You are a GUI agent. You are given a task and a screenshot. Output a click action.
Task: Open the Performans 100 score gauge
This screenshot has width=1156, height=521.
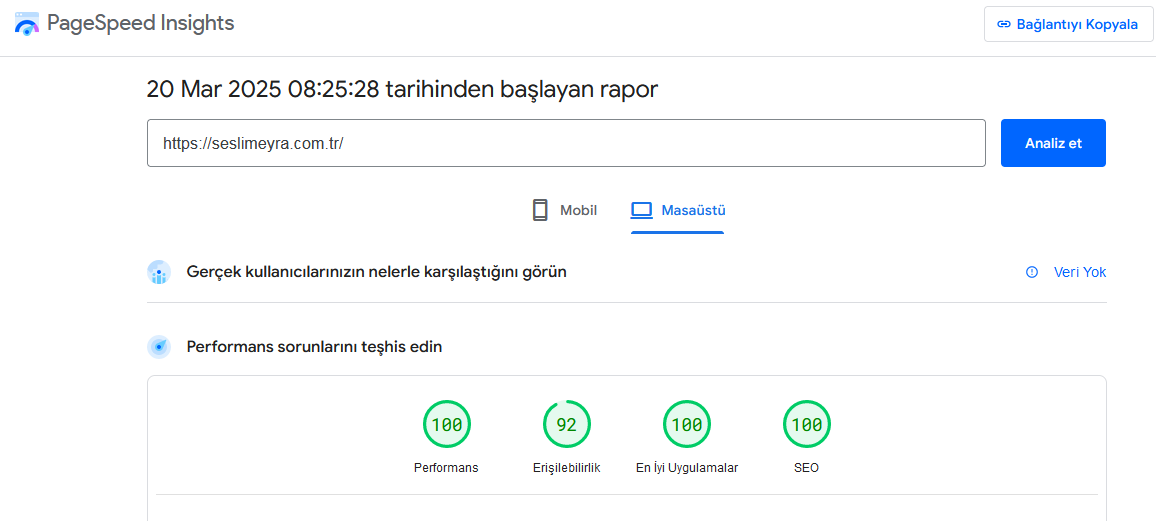447,424
